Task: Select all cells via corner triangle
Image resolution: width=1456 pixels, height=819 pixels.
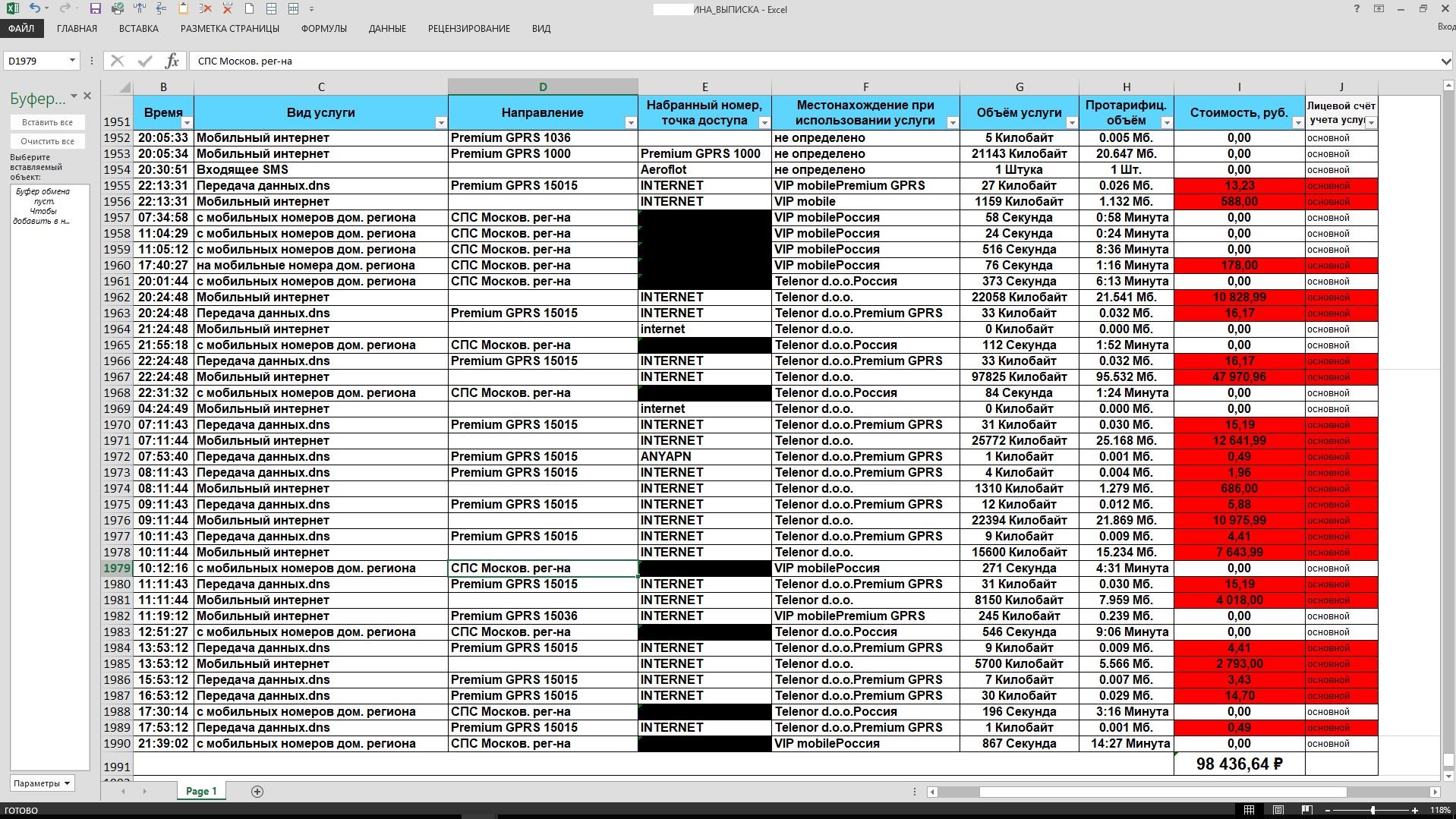Action: pyautogui.click(x=125, y=87)
